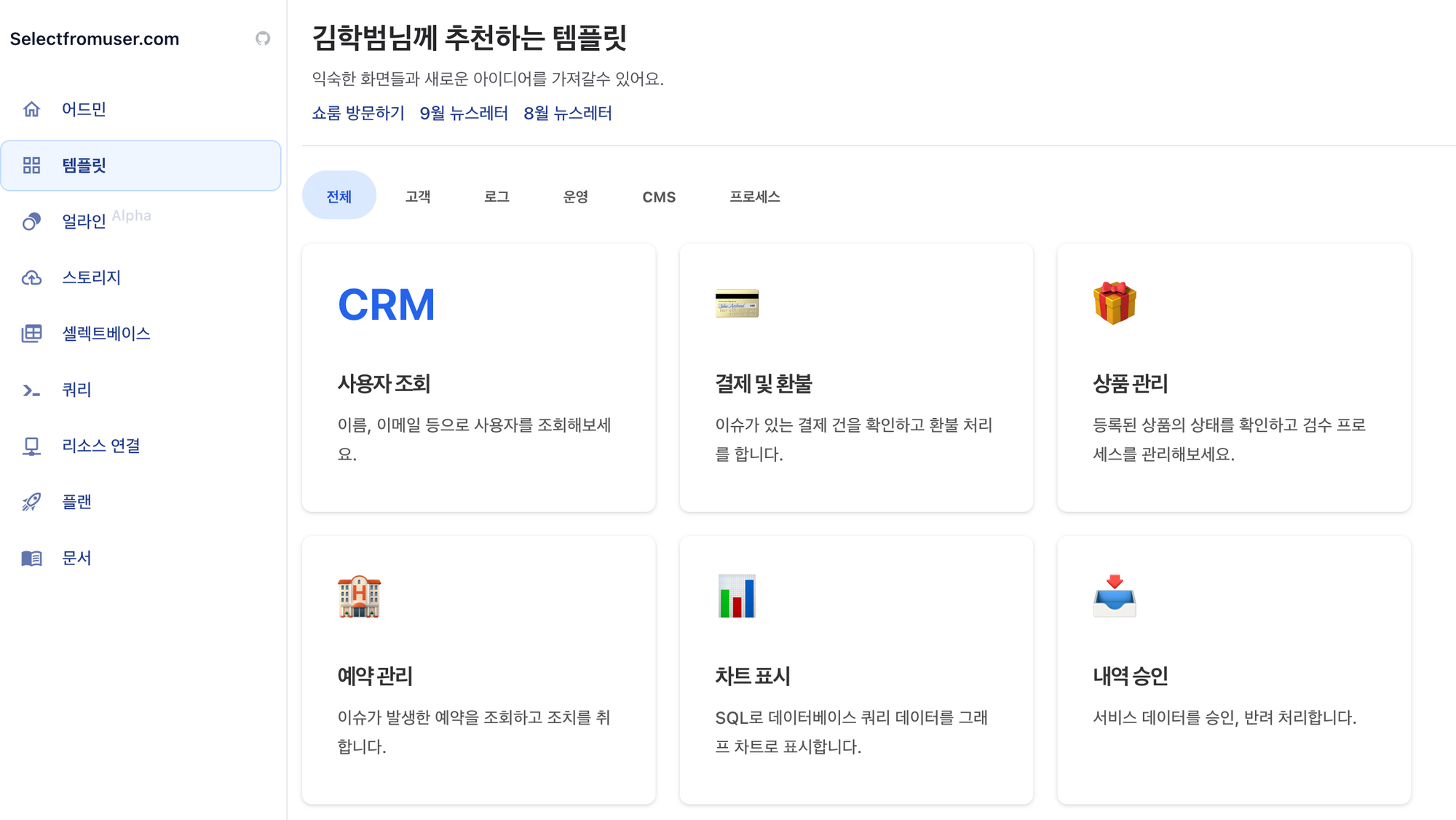Click the monitor icon for 리소스 연결
The width and height of the screenshot is (1456, 820).
pos(31,446)
